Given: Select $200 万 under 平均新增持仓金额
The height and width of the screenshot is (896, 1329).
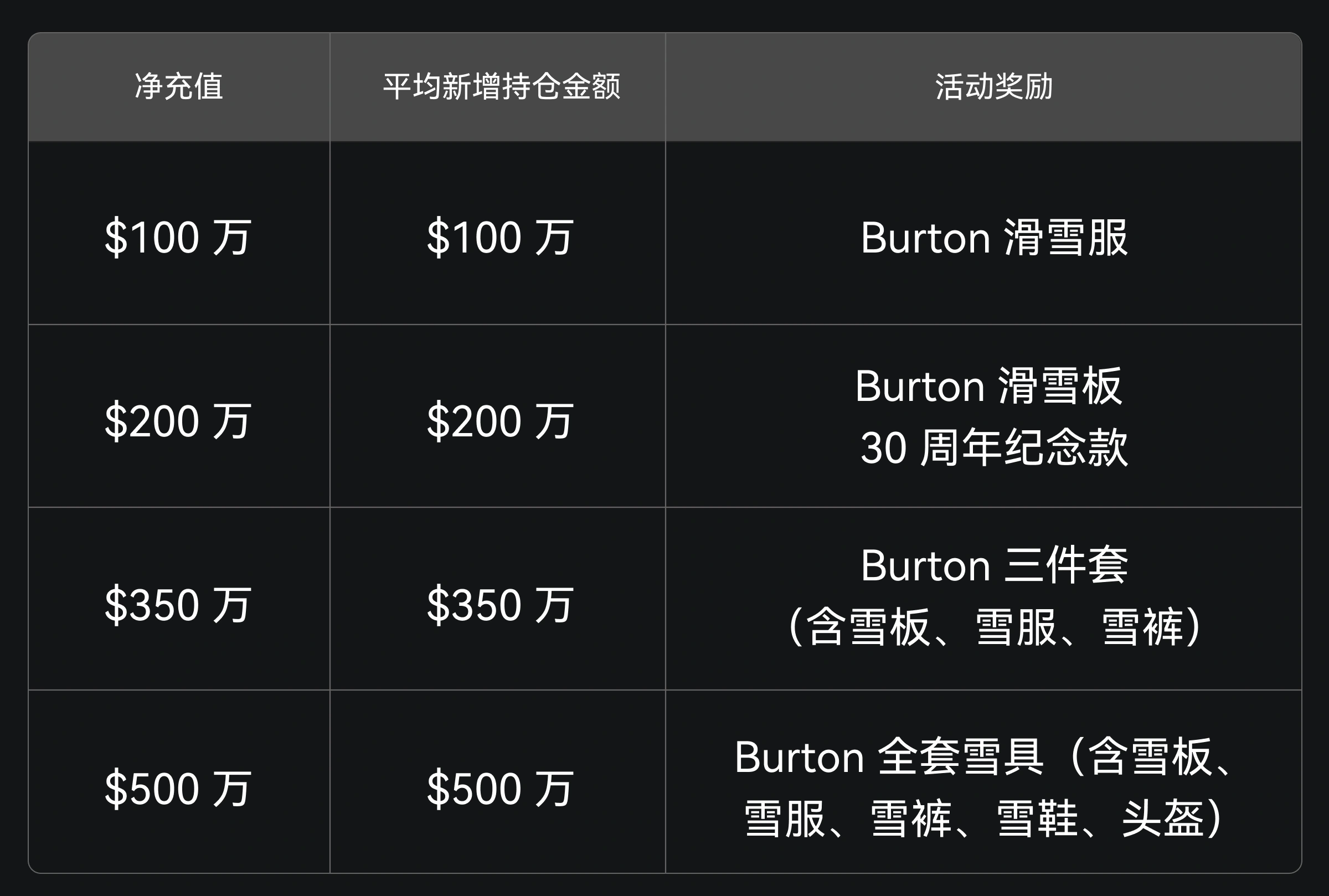Looking at the screenshot, I should pyautogui.click(x=500, y=421).
